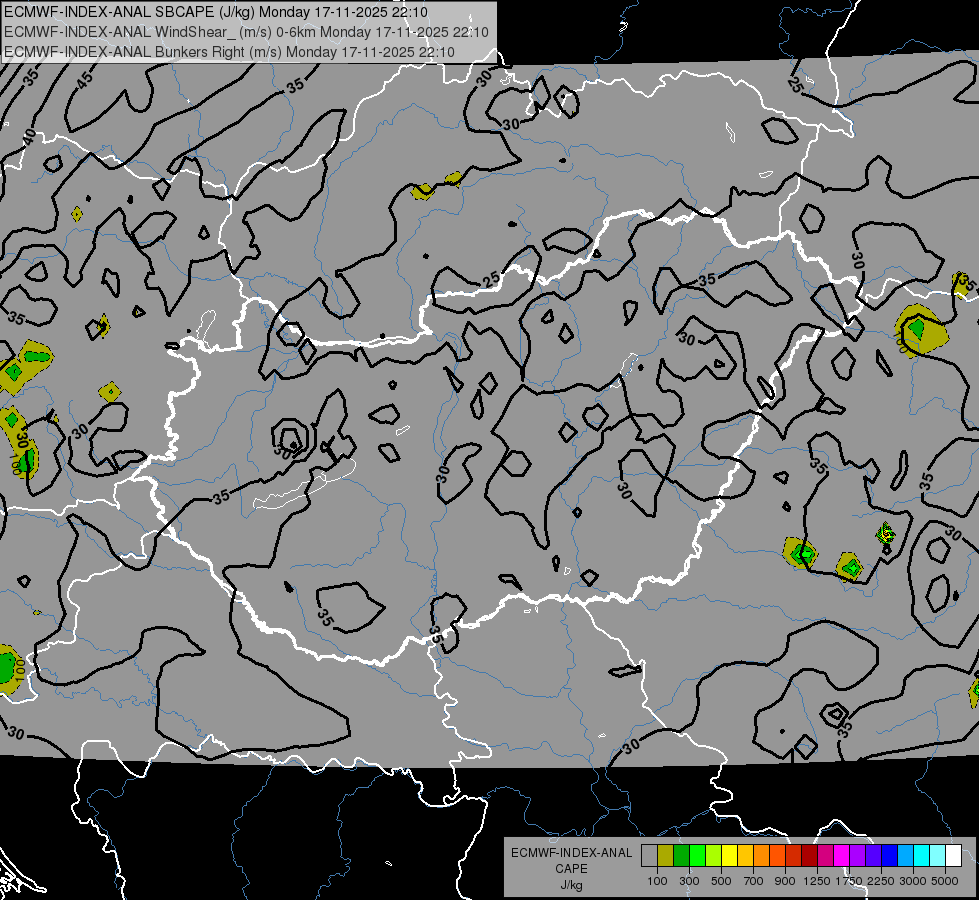The height and width of the screenshot is (900, 979).
Task: Click the J/kg unit label in legend
Action: (x=571, y=885)
